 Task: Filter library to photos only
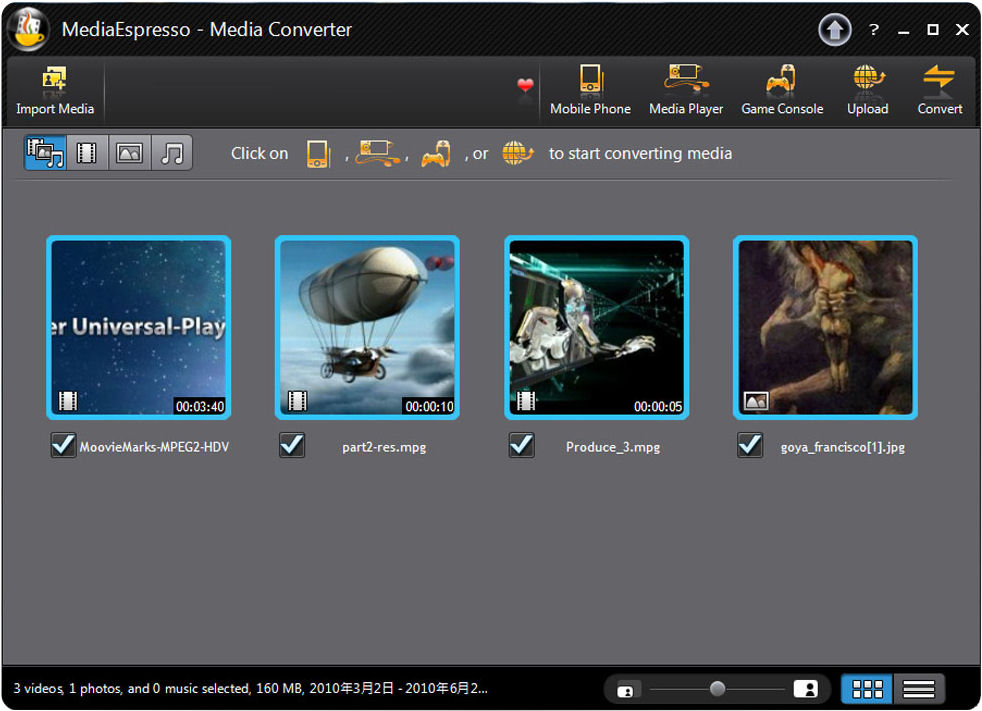(x=130, y=153)
